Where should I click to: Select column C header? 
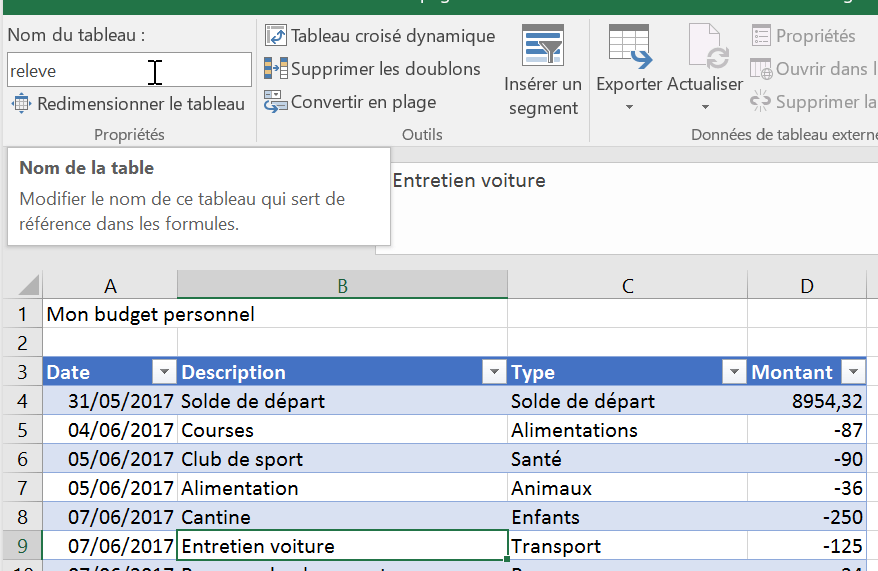(627, 286)
